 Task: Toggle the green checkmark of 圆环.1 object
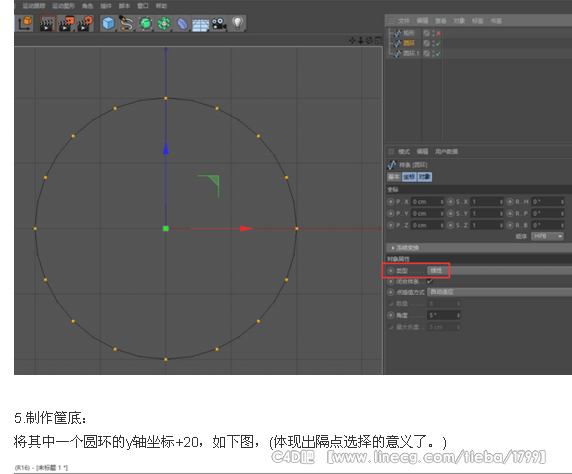tap(438, 54)
